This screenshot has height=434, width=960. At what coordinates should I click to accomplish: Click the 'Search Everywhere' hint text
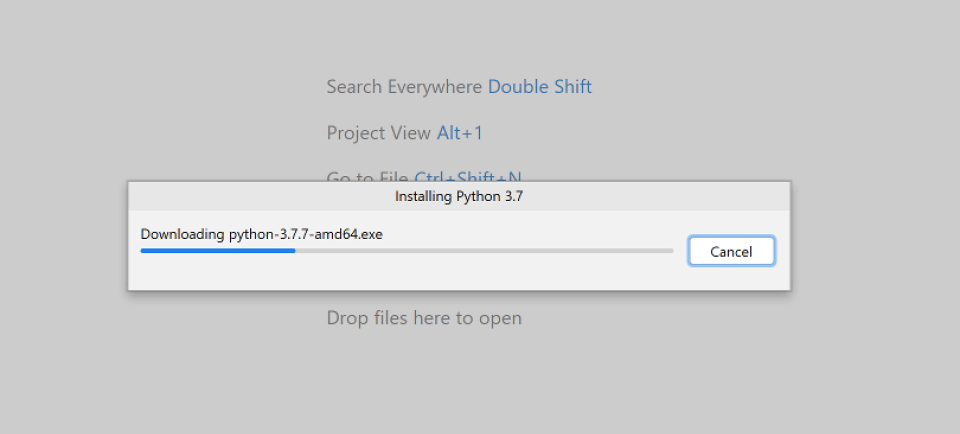click(404, 87)
